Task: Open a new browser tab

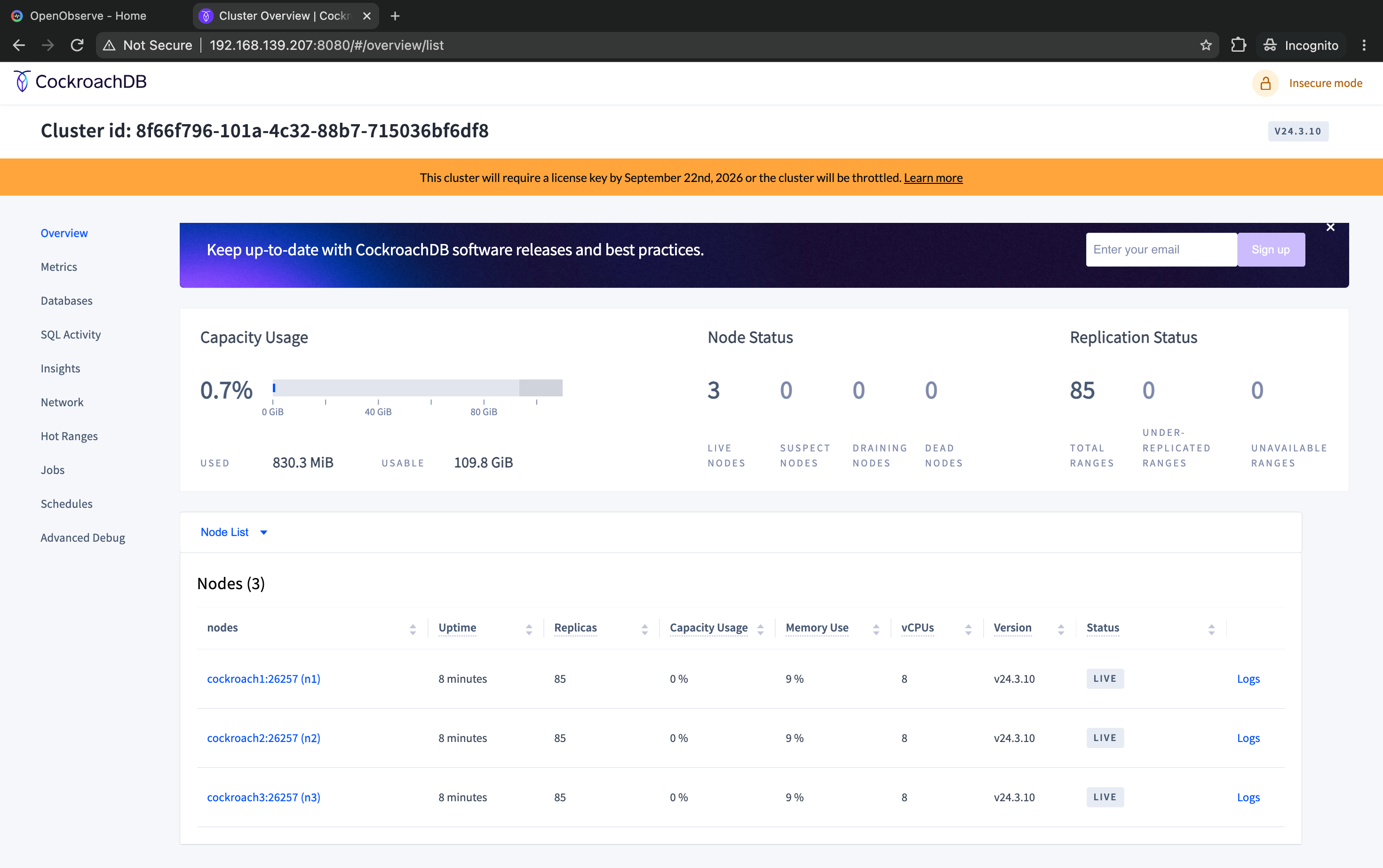Action: click(395, 16)
